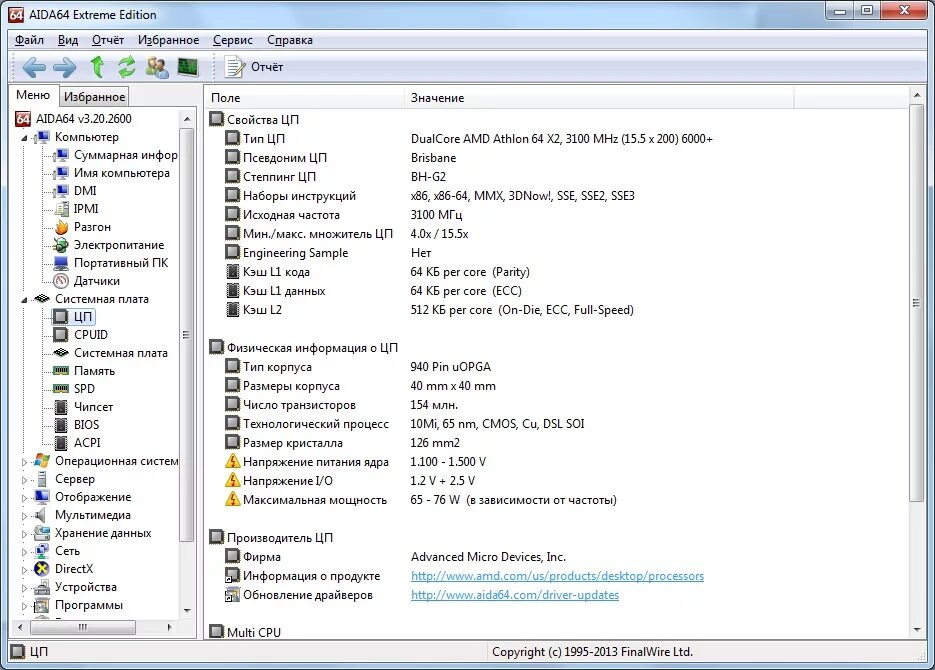
Task: Select Электропитание tree entry
Action: tap(109, 245)
